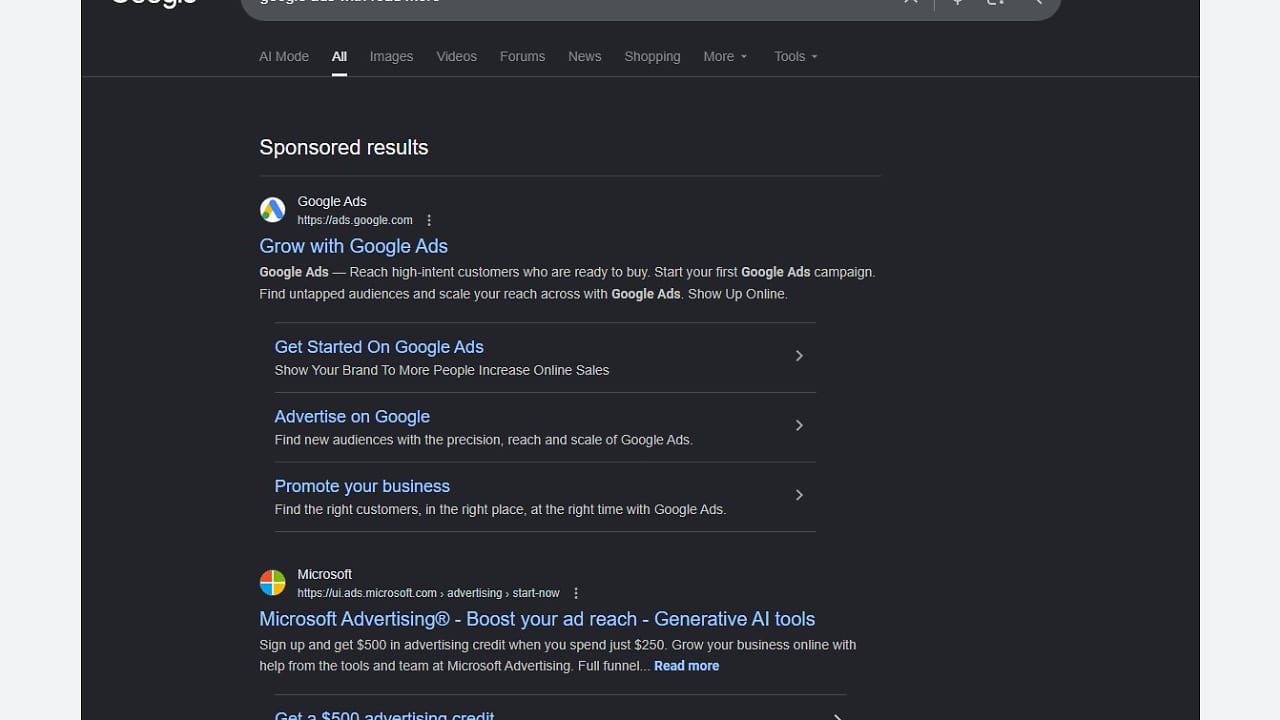Switch to the Images tab

pos(391,57)
